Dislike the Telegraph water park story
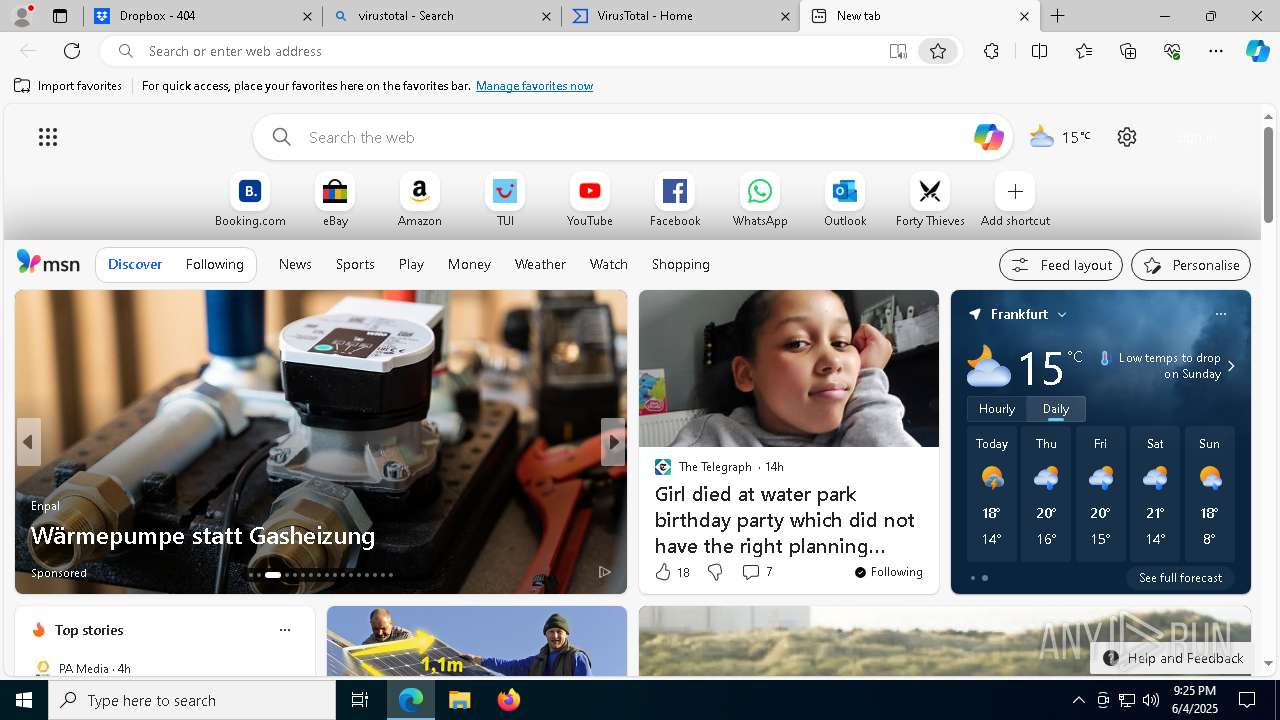Screen dimensions: 1280x720 pyautogui.click(x=715, y=572)
